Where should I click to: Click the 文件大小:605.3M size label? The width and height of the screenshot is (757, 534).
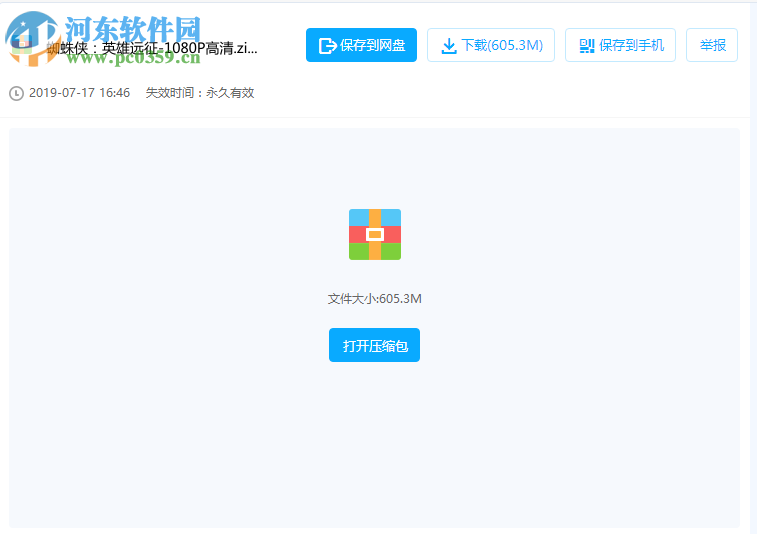click(375, 299)
